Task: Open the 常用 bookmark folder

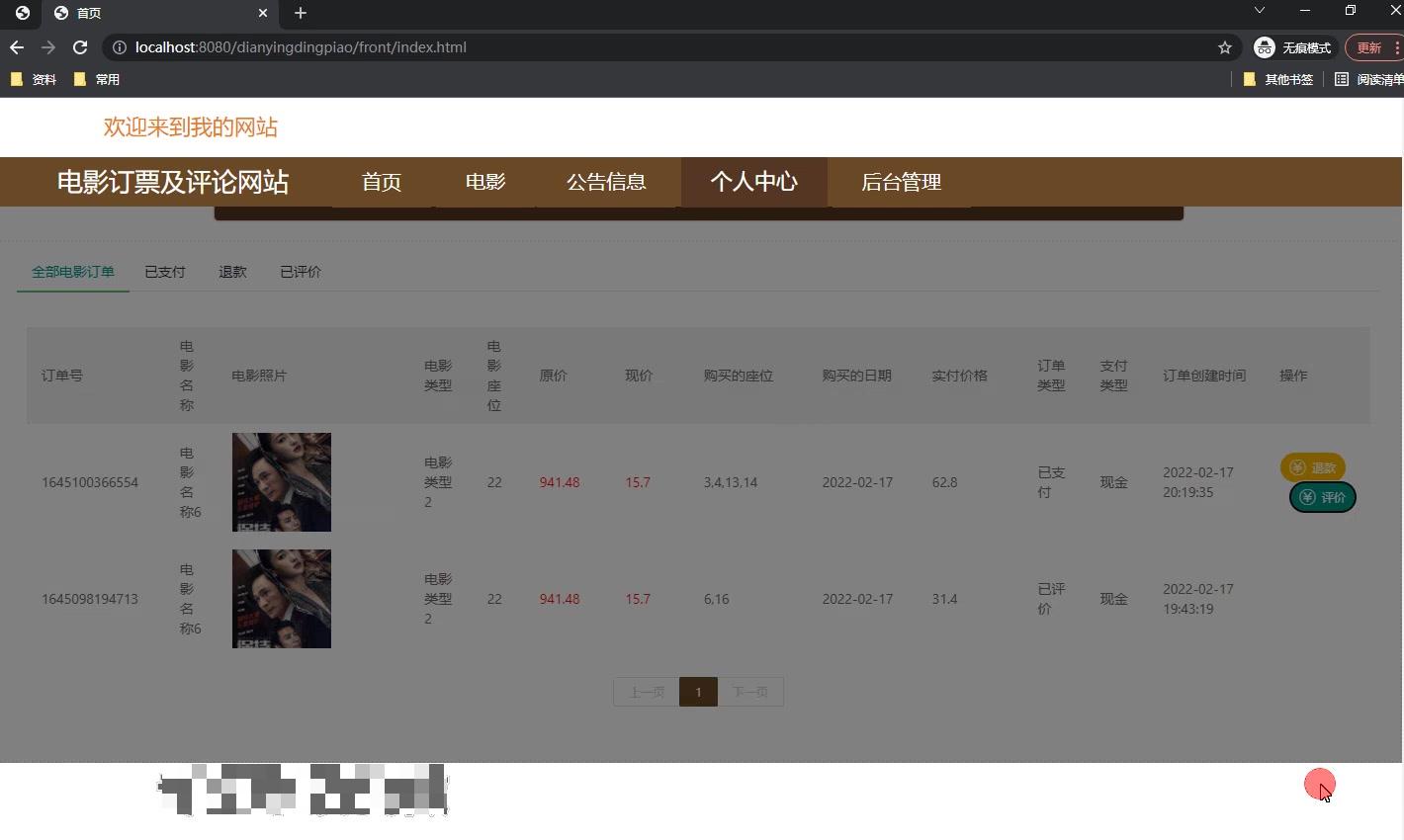Action: pos(97,79)
